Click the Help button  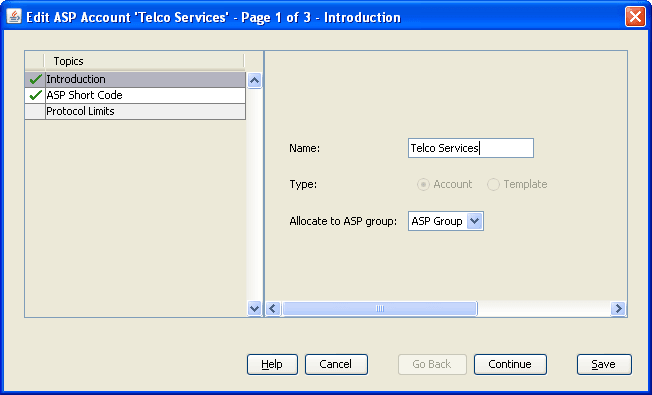(272, 364)
